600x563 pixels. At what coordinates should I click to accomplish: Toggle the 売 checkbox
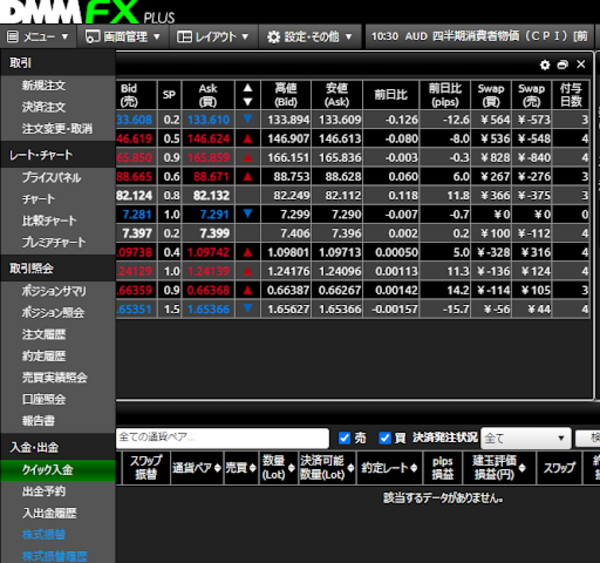click(x=344, y=438)
